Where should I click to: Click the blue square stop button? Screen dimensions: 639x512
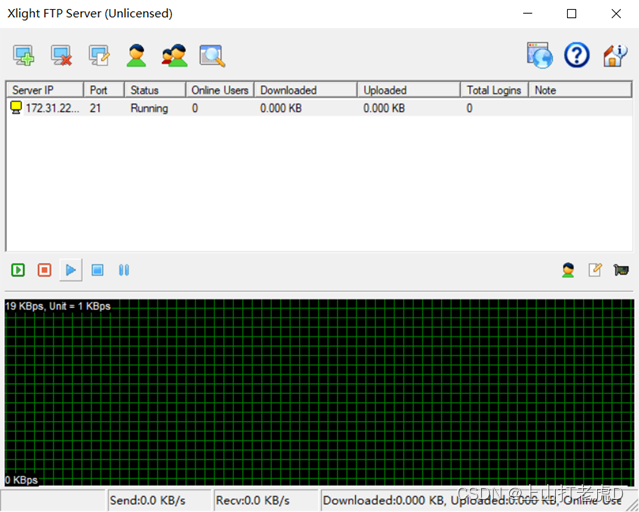97,270
